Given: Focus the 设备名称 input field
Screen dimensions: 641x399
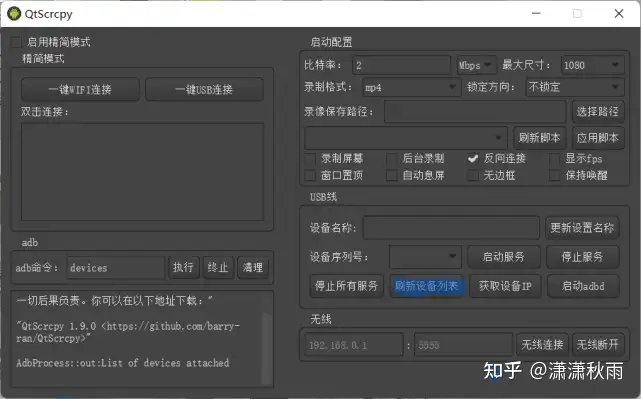Looking at the screenshot, I should [x=451, y=228].
